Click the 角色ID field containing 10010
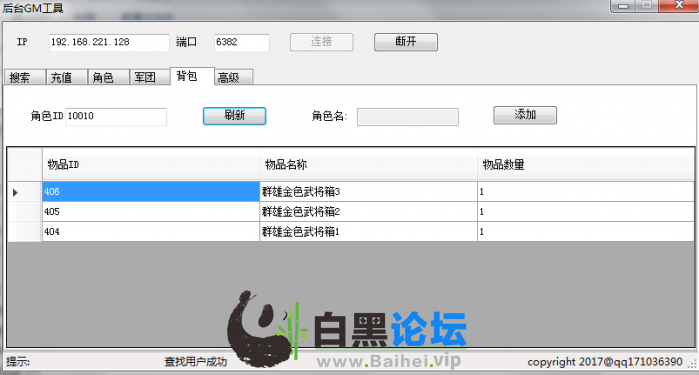The width and height of the screenshot is (699, 375). (x=116, y=116)
